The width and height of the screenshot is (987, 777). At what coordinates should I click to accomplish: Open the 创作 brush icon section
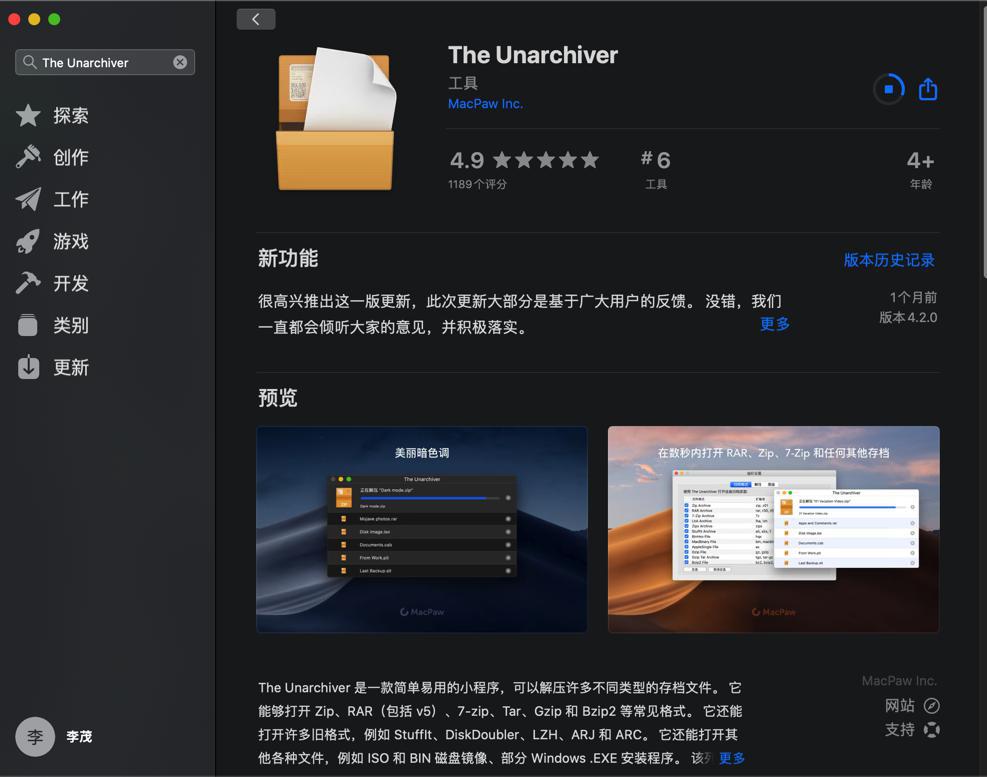coord(28,157)
